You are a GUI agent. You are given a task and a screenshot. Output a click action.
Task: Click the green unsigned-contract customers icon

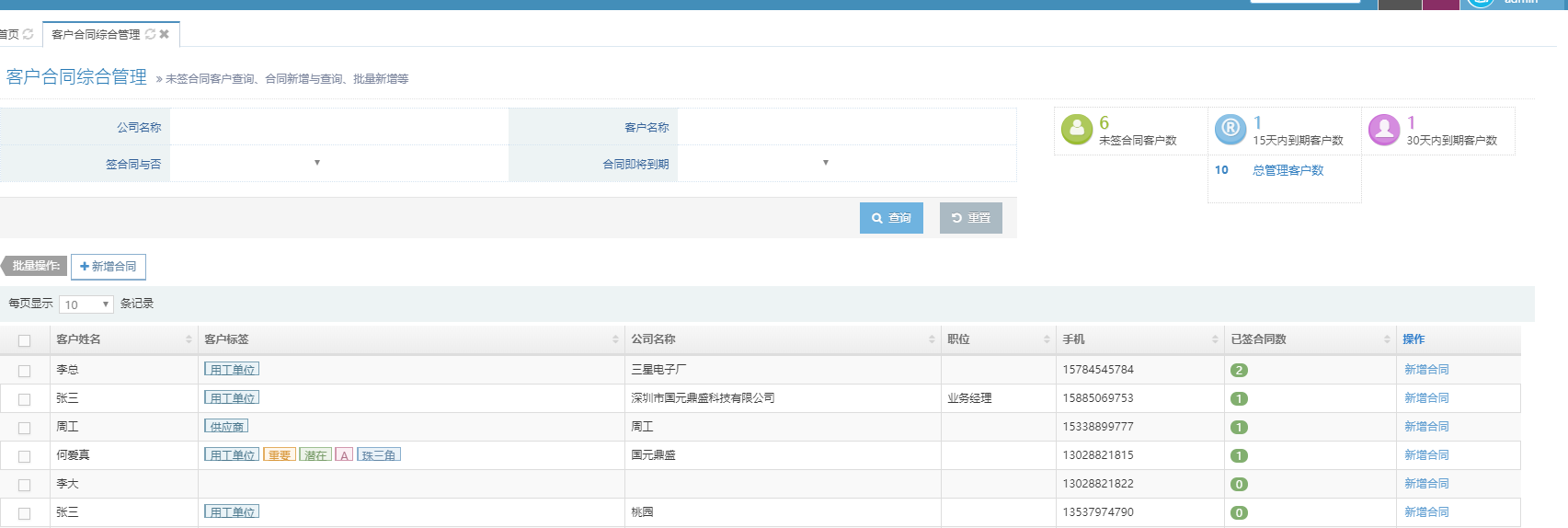coord(1076,130)
